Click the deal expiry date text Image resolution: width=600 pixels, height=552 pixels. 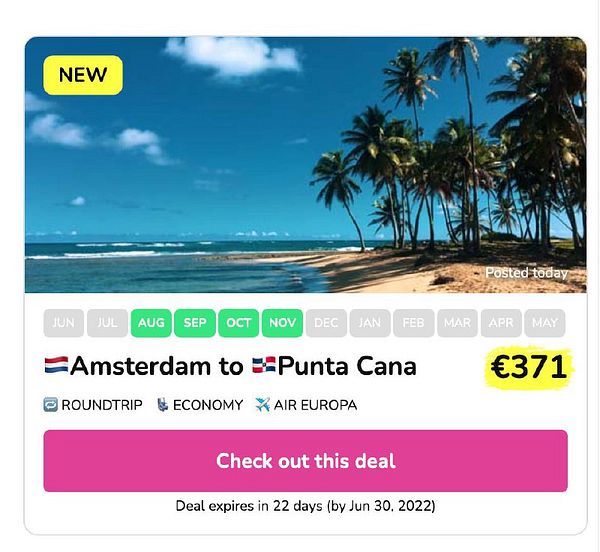point(305,506)
